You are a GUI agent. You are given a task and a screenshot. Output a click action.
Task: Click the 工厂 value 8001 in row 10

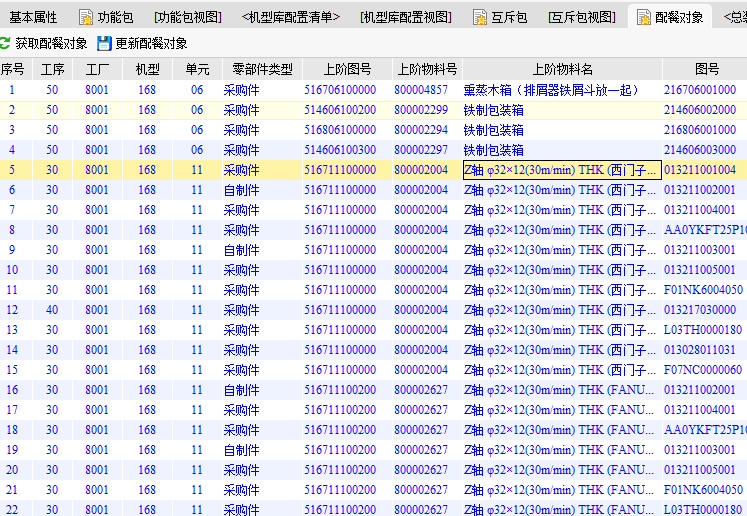pyautogui.click(x=97, y=270)
